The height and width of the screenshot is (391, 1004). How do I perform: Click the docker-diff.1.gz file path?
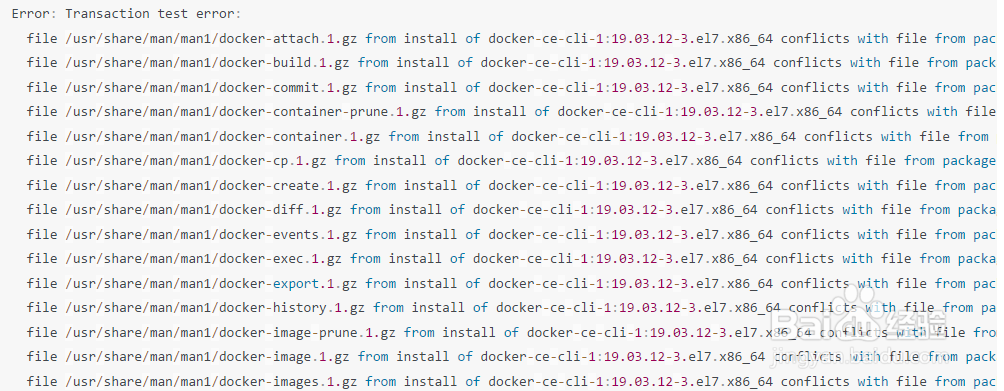204,210
